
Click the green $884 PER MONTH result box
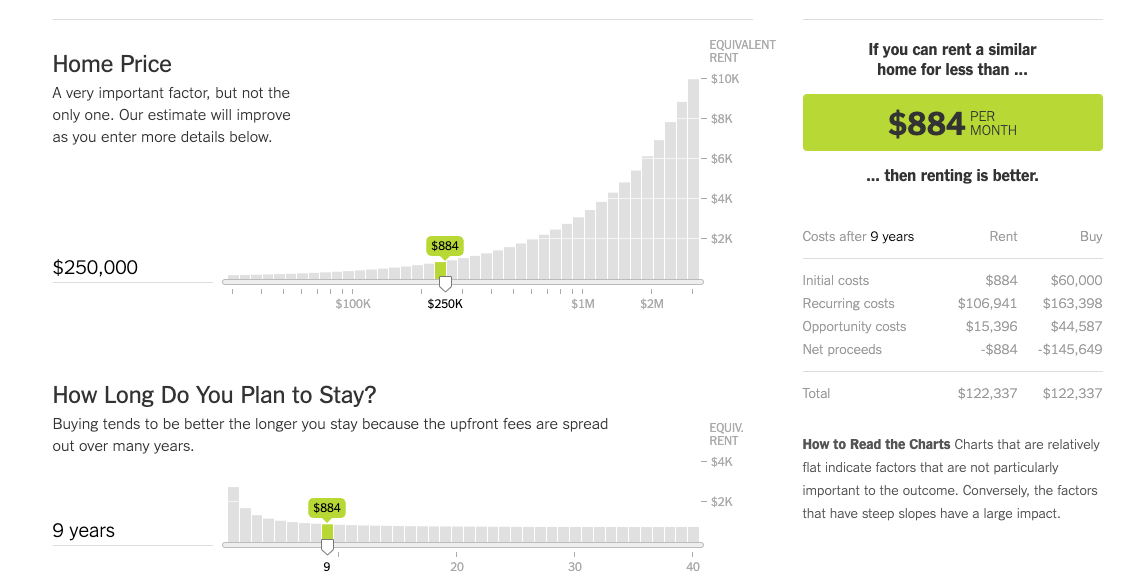pyautogui.click(x=952, y=123)
